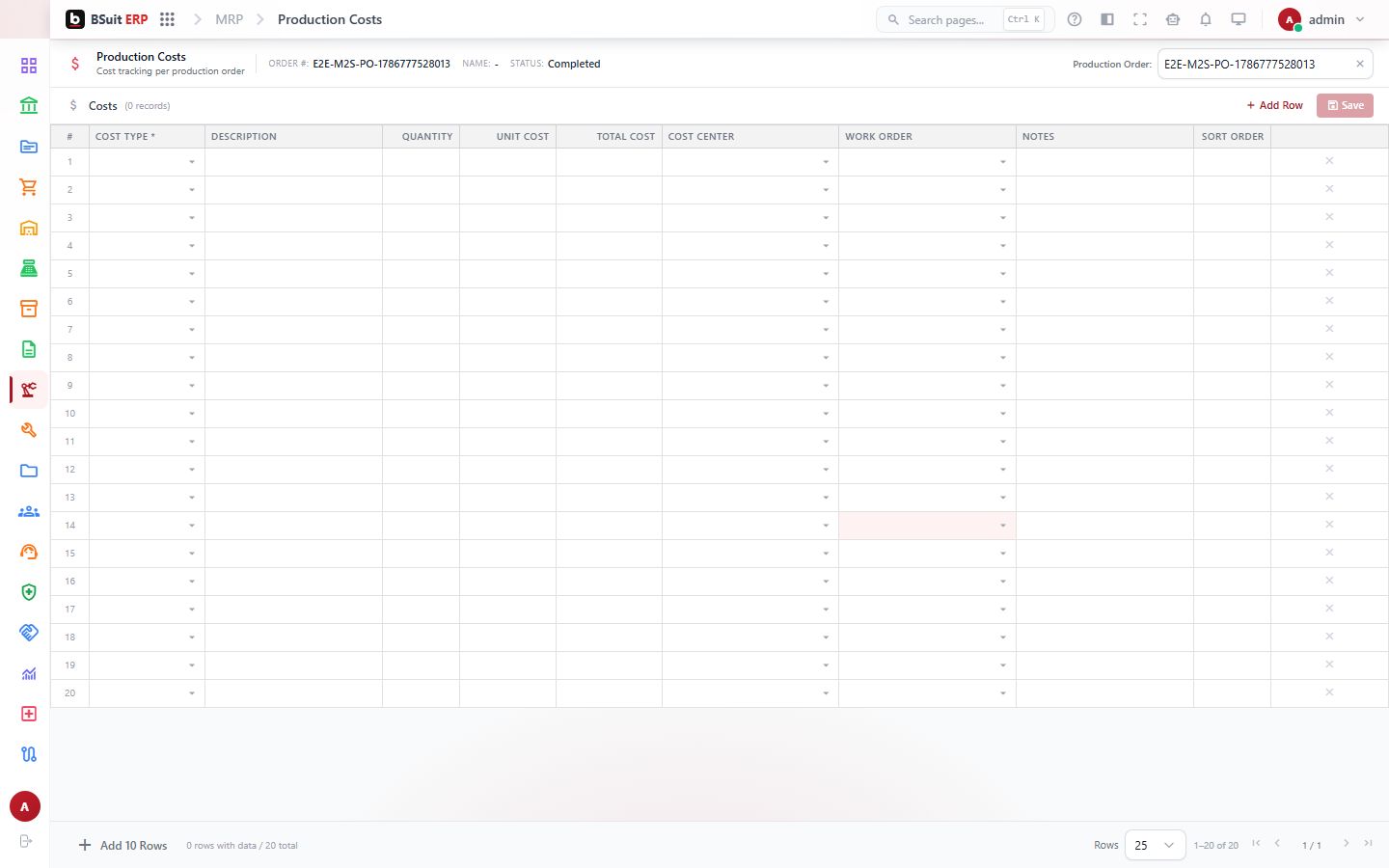Go to MRP breadcrumb
1389x868 pixels.
coord(229,19)
